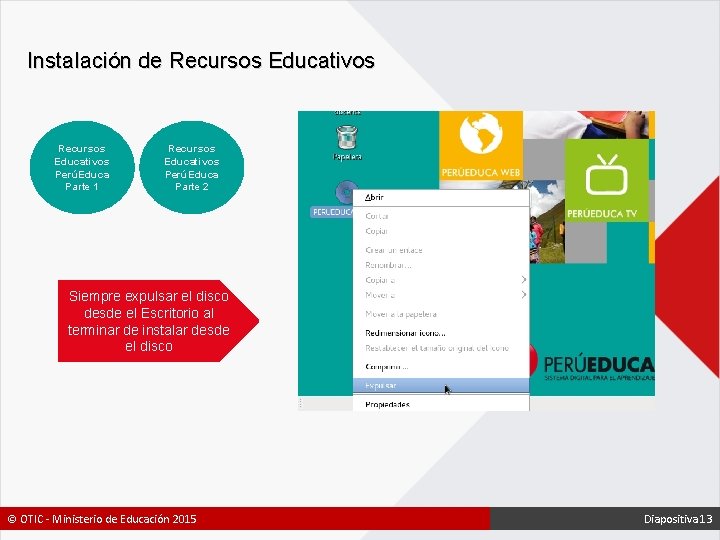Viewport: 720px width, 540px height.
Task: Open the PERÚEDUCA WEB globe tile
Action: [481, 146]
